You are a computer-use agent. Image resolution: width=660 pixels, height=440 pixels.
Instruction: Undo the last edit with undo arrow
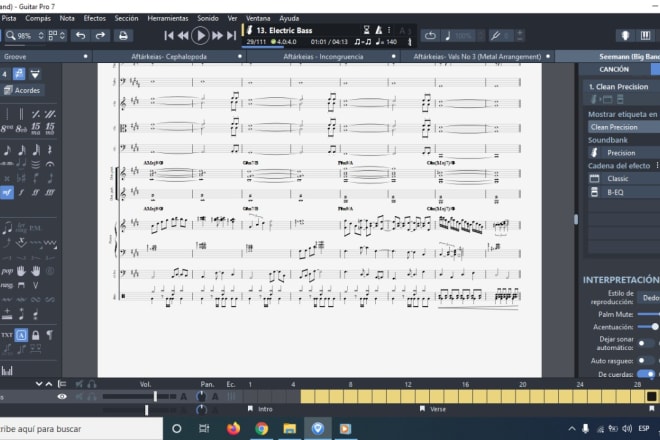pyautogui.click(x=80, y=35)
